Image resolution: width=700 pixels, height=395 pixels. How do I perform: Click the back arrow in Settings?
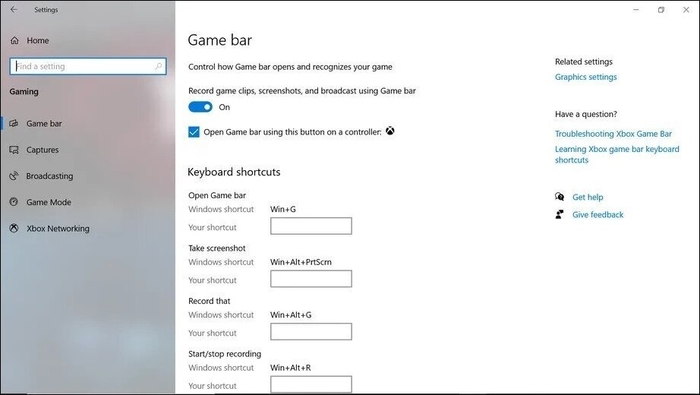click(x=14, y=9)
